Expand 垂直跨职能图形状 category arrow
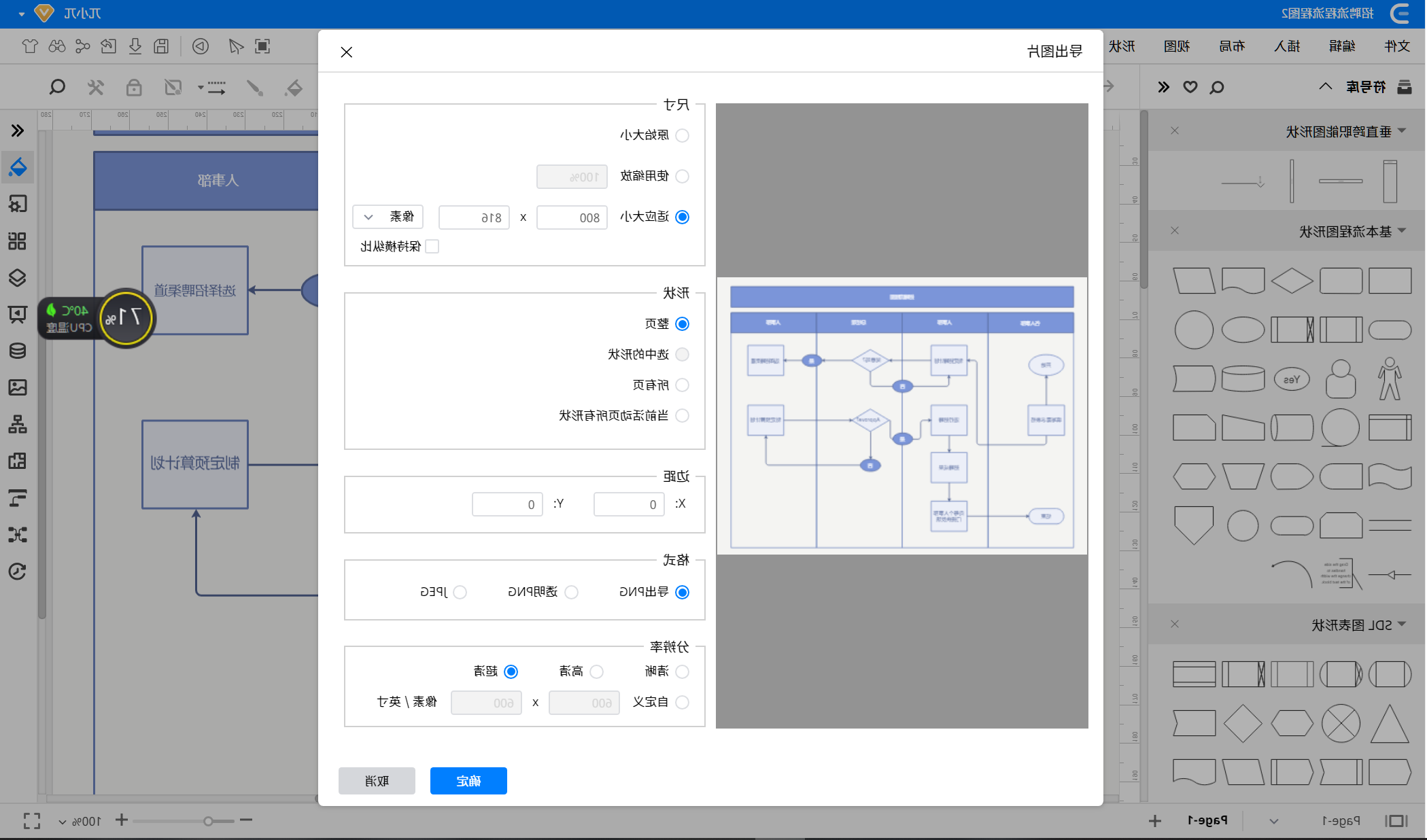Viewport: 1427px width, 840px height. click(x=1402, y=131)
